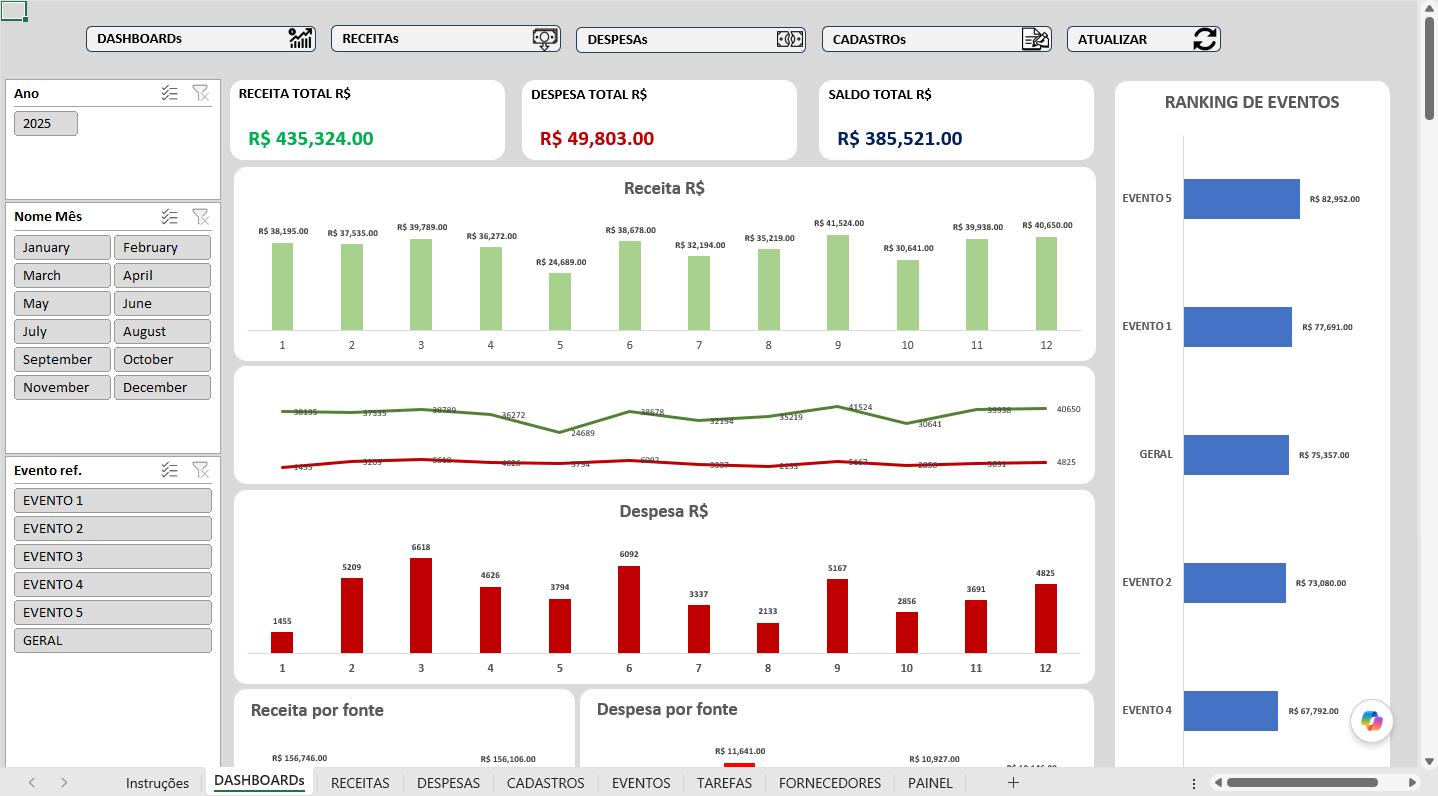Click the vertical scrollbar thumb
Screen dimensions: 1438x796
[1429, 68]
